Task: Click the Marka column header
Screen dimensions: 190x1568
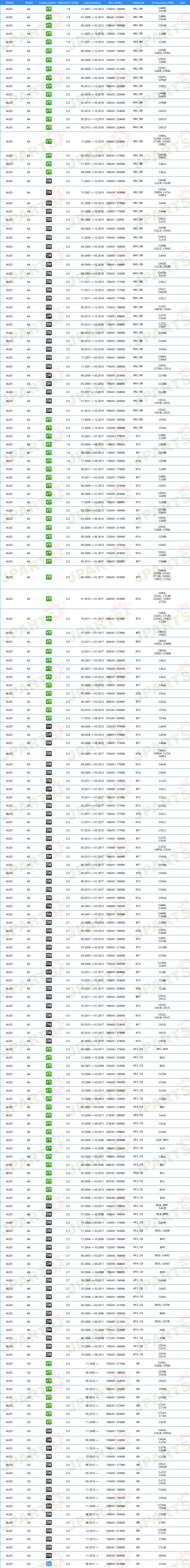Action: click(x=10, y=2)
